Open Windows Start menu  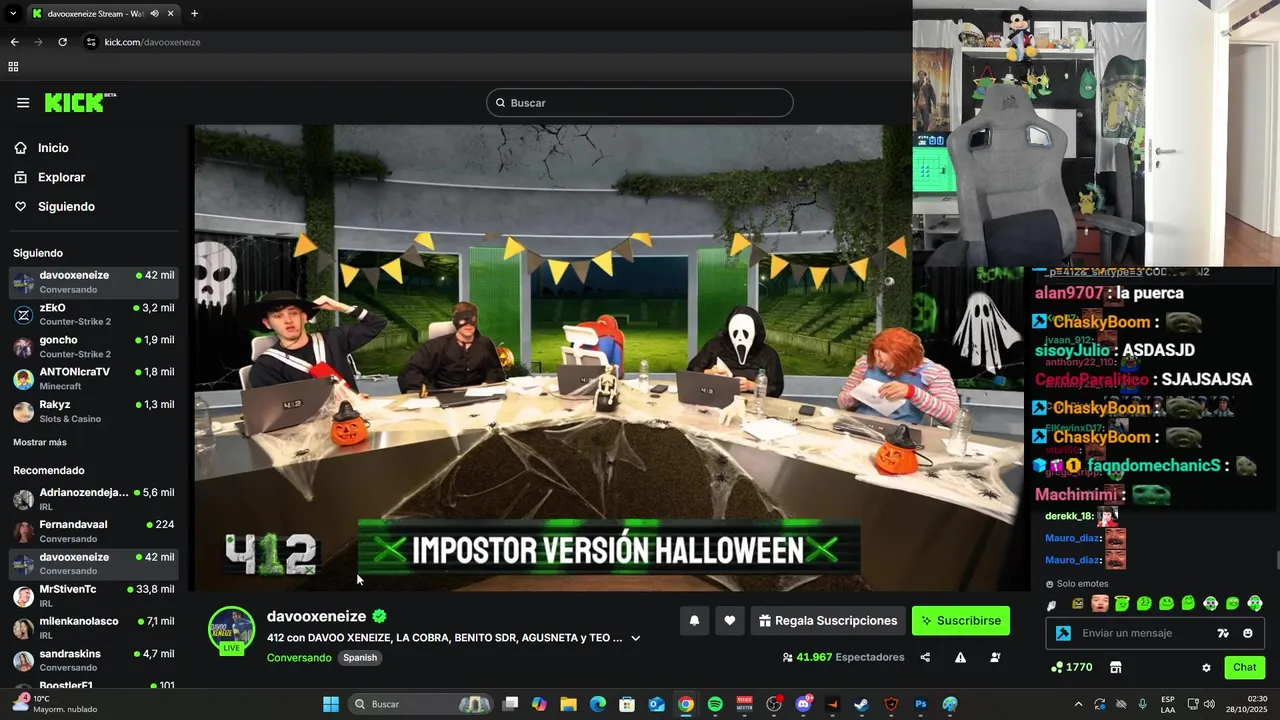pyautogui.click(x=331, y=704)
